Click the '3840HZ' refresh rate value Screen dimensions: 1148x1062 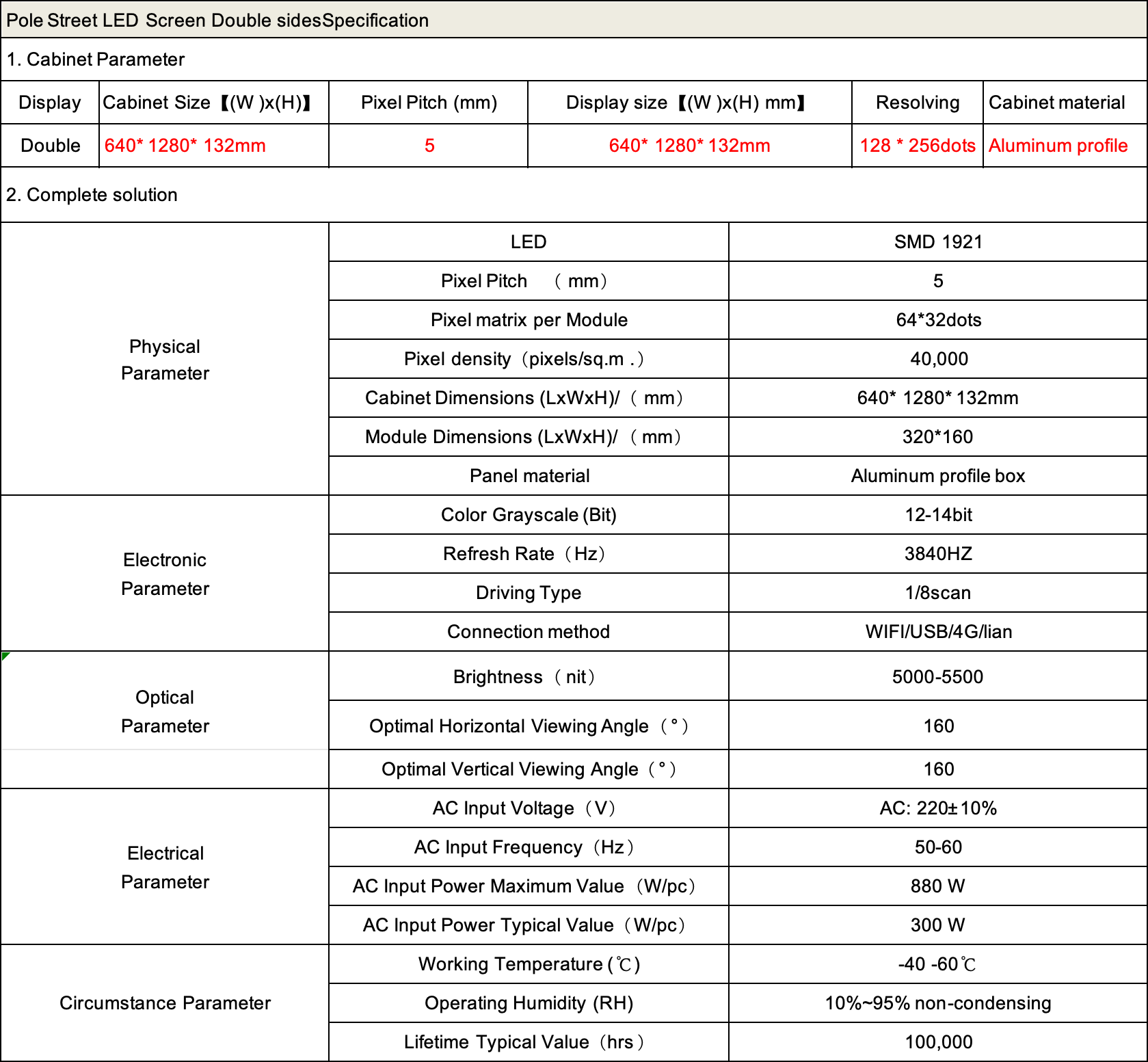pyautogui.click(x=937, y=554)
